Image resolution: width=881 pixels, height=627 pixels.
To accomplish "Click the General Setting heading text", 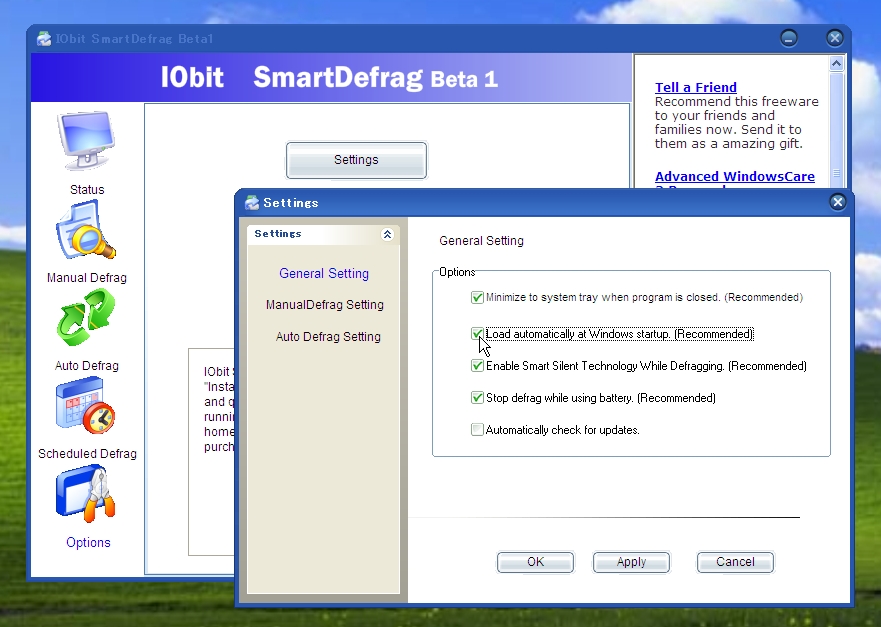I will click(482, 241).
